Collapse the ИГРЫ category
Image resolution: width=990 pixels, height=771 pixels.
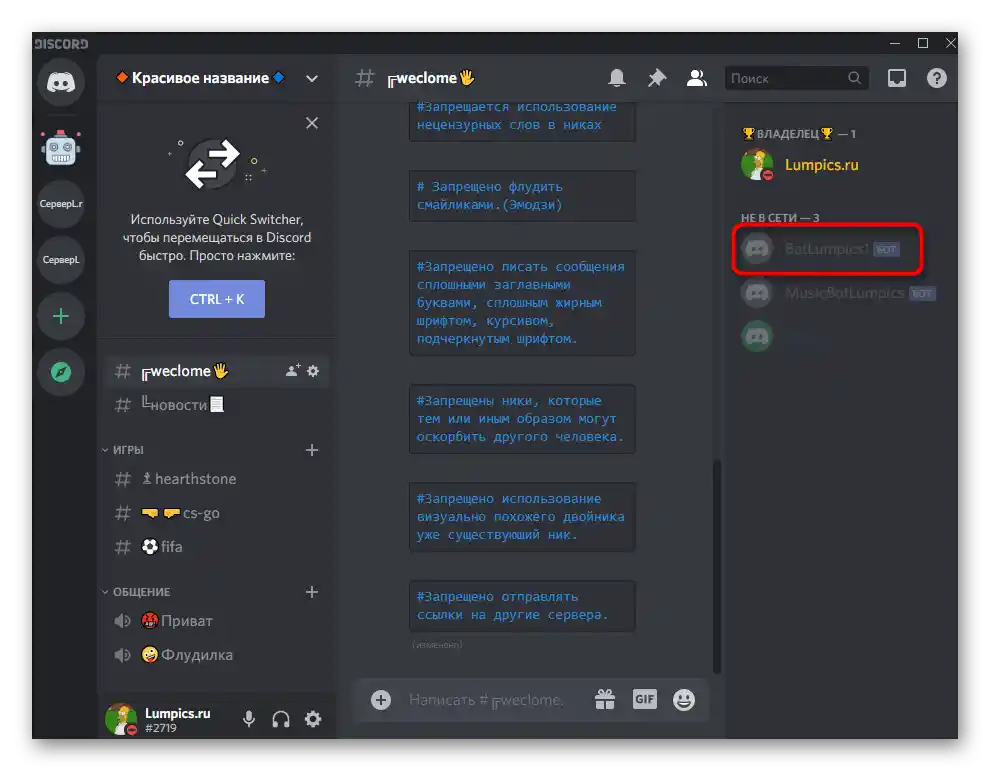click(122, 450)
